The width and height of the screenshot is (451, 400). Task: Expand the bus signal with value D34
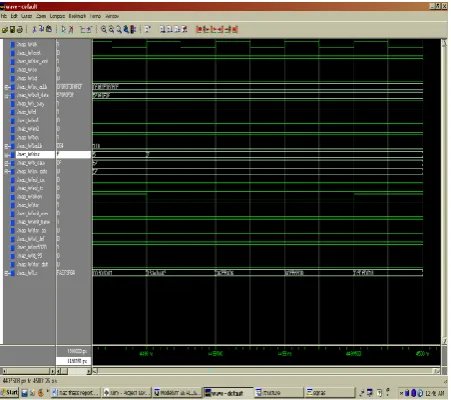pos(7,146)
